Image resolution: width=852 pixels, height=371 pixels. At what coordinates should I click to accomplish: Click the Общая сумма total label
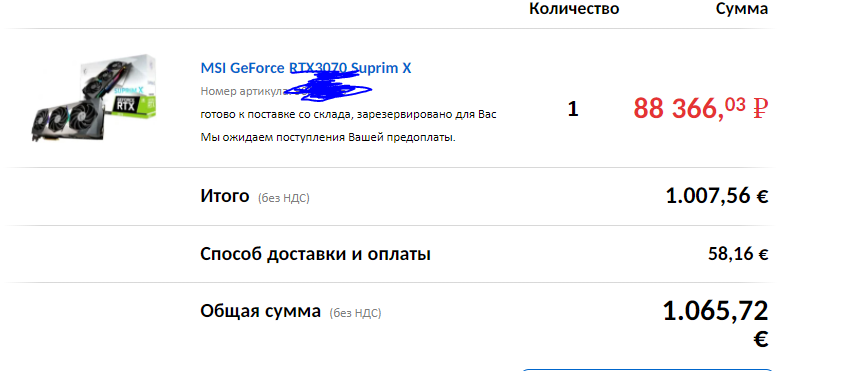click(x=260, y=311)
